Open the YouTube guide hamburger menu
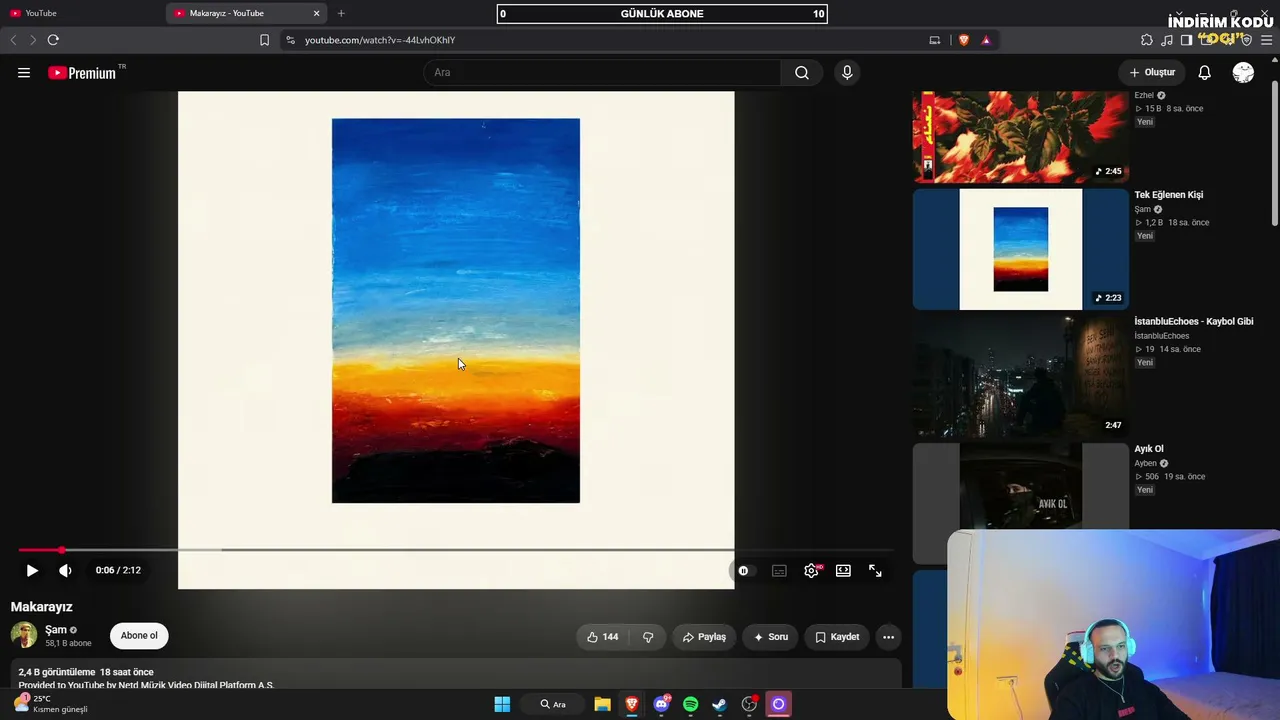The height and width of the screenshot is (720, 1280). pos(24,73)
